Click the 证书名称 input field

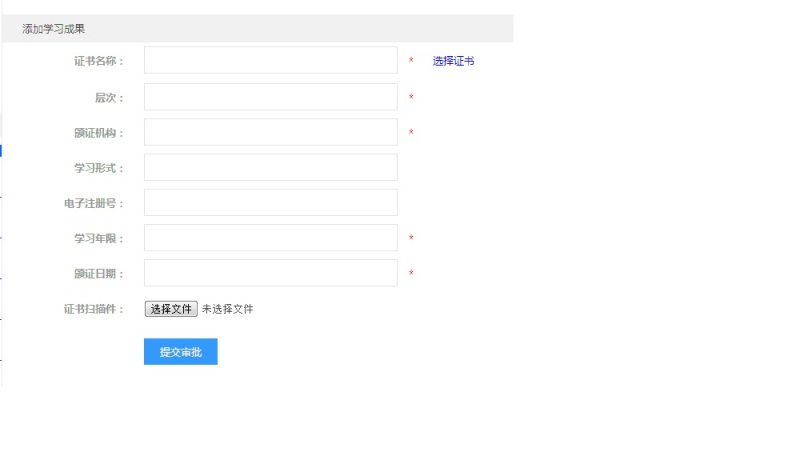pos(270,61)
